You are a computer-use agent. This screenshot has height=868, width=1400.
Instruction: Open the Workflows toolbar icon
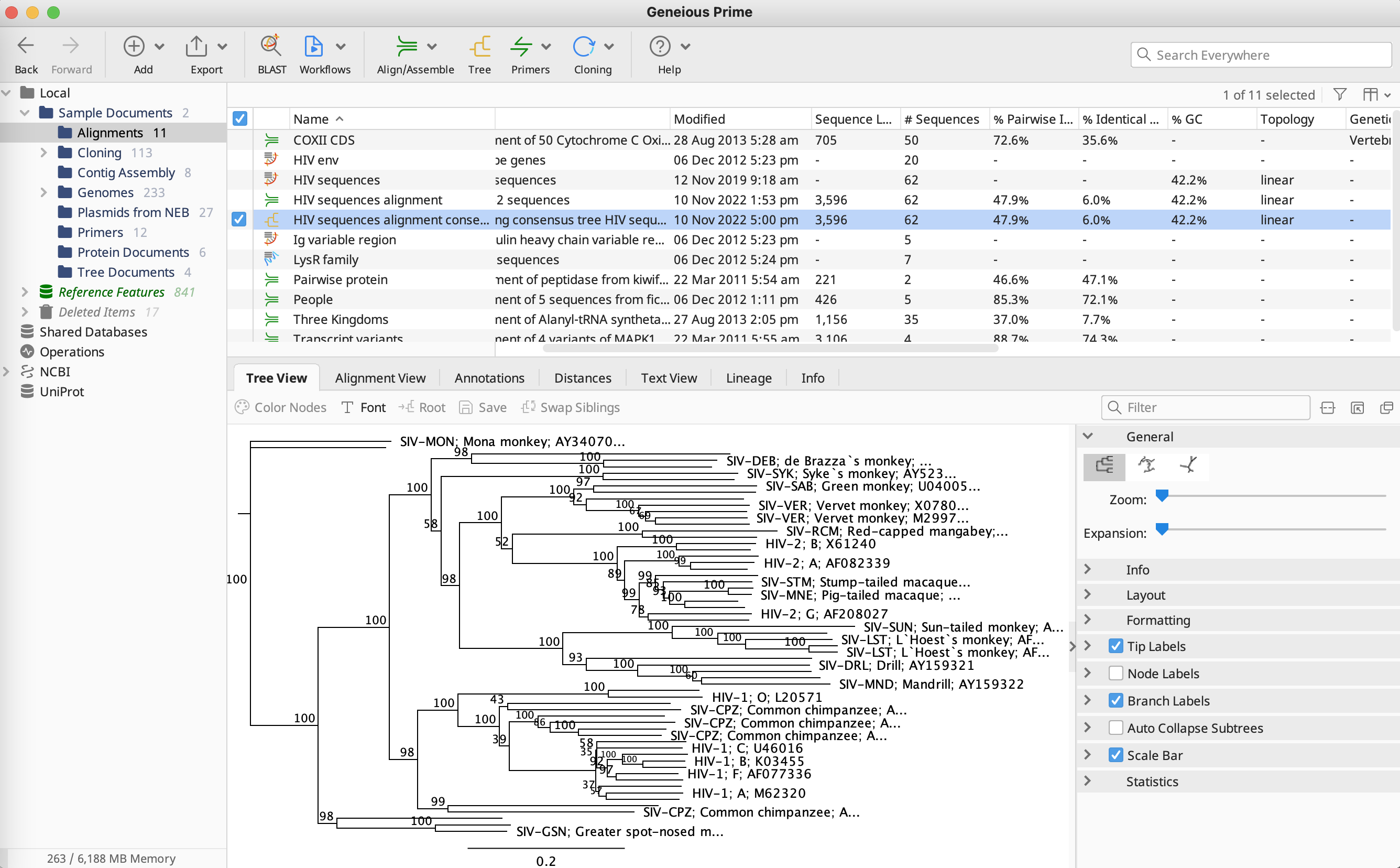pos(313,47)
